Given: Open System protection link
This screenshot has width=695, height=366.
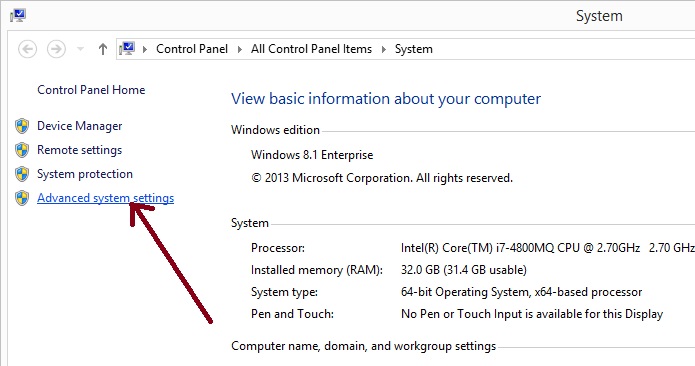Looking at the screenshot, I should coord(85,174).
